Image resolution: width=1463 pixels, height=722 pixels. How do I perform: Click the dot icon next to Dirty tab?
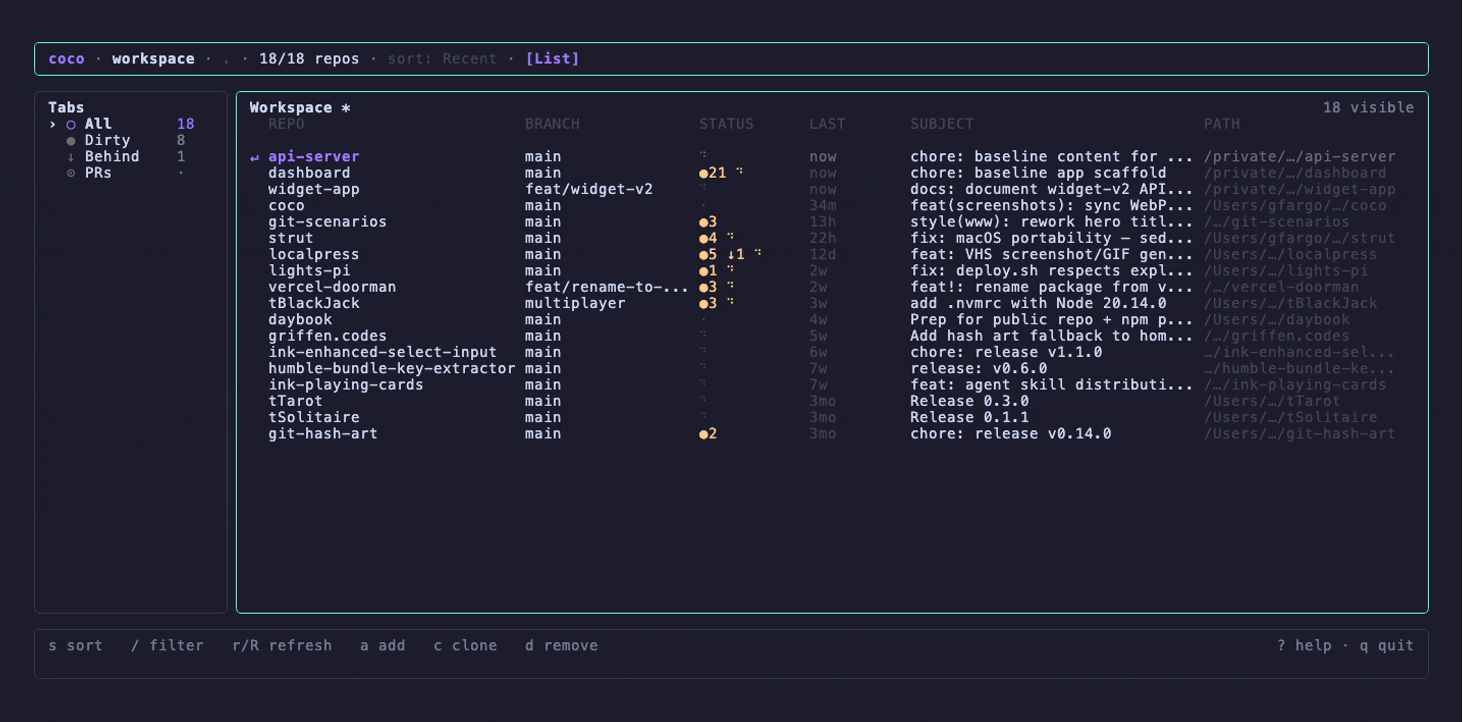coord(71,141)
